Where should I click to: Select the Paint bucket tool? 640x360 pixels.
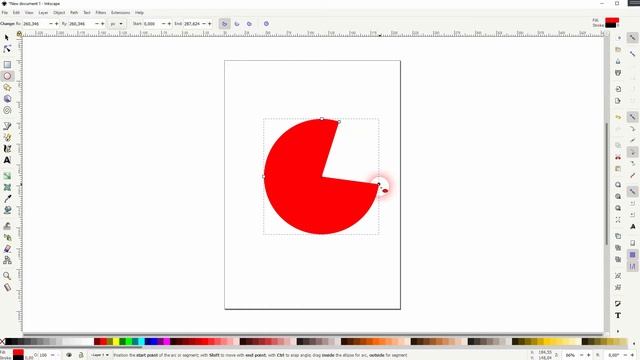tap(7, 210)
